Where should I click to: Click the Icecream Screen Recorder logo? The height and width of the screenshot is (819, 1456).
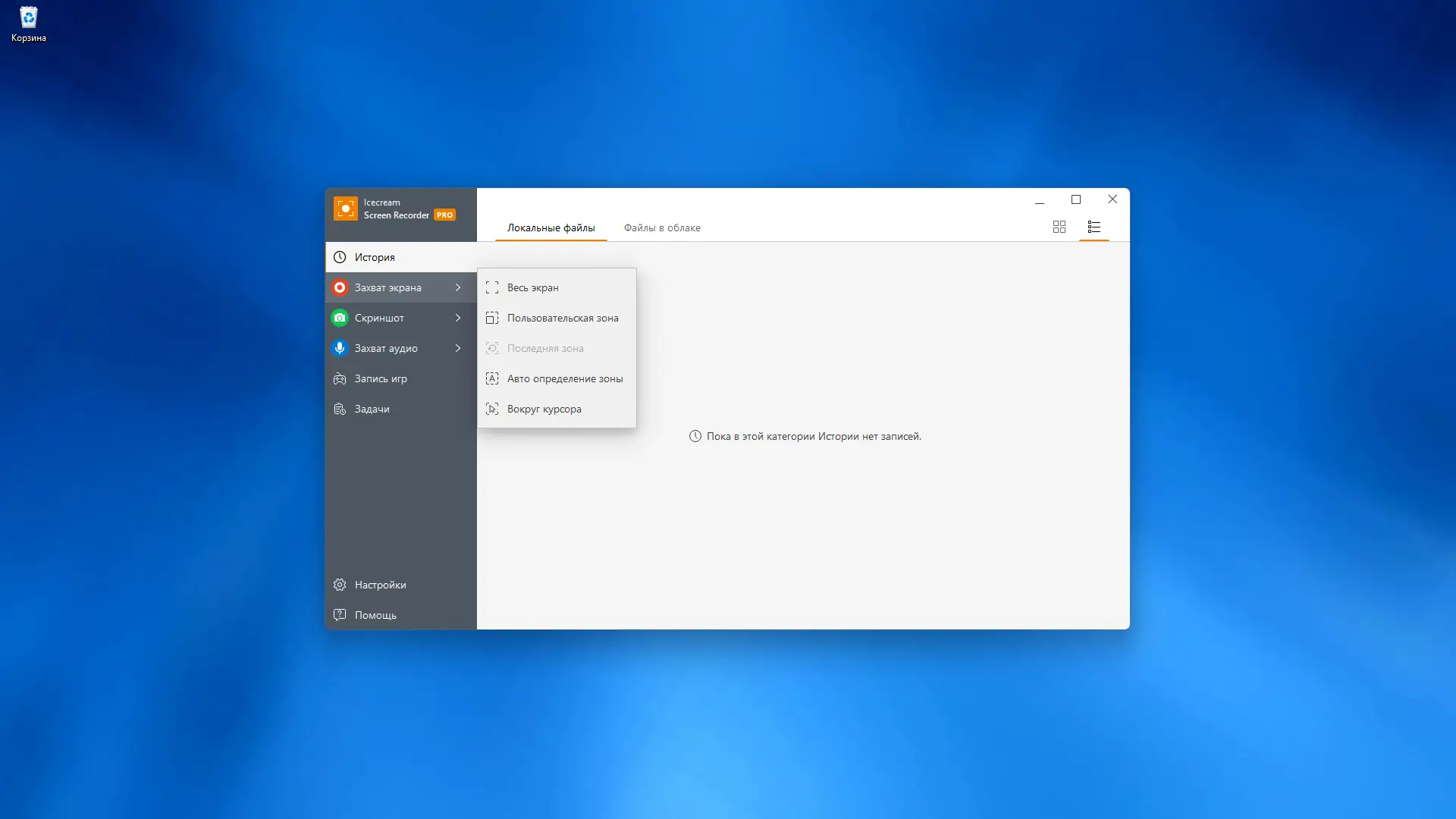click(x=346, y=209)
